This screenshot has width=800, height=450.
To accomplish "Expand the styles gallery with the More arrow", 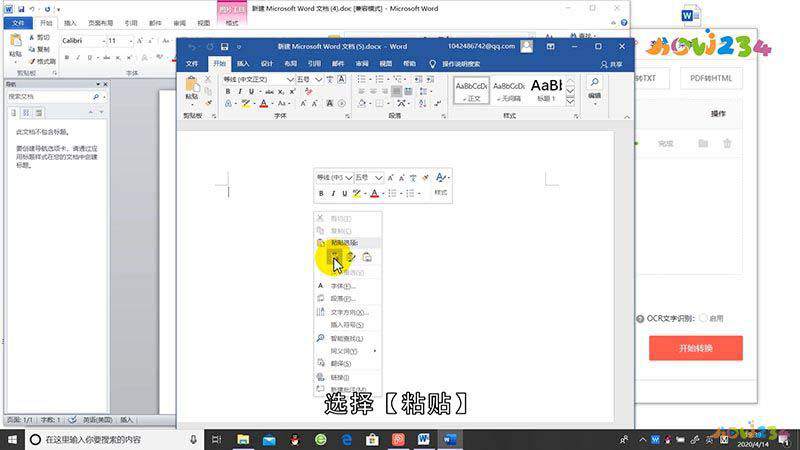I will click(x=570, y=103).
